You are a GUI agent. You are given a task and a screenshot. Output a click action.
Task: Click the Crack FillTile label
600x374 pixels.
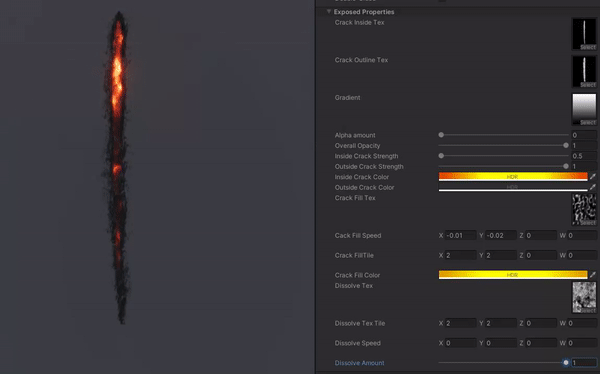(x=354, y=255)
